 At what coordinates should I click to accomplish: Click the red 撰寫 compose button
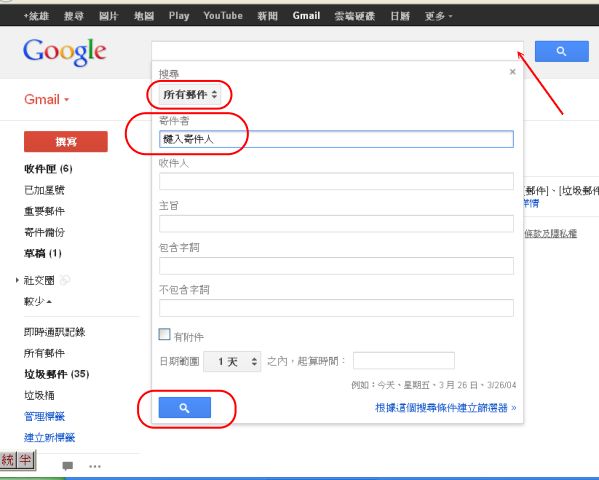(66, 142)
